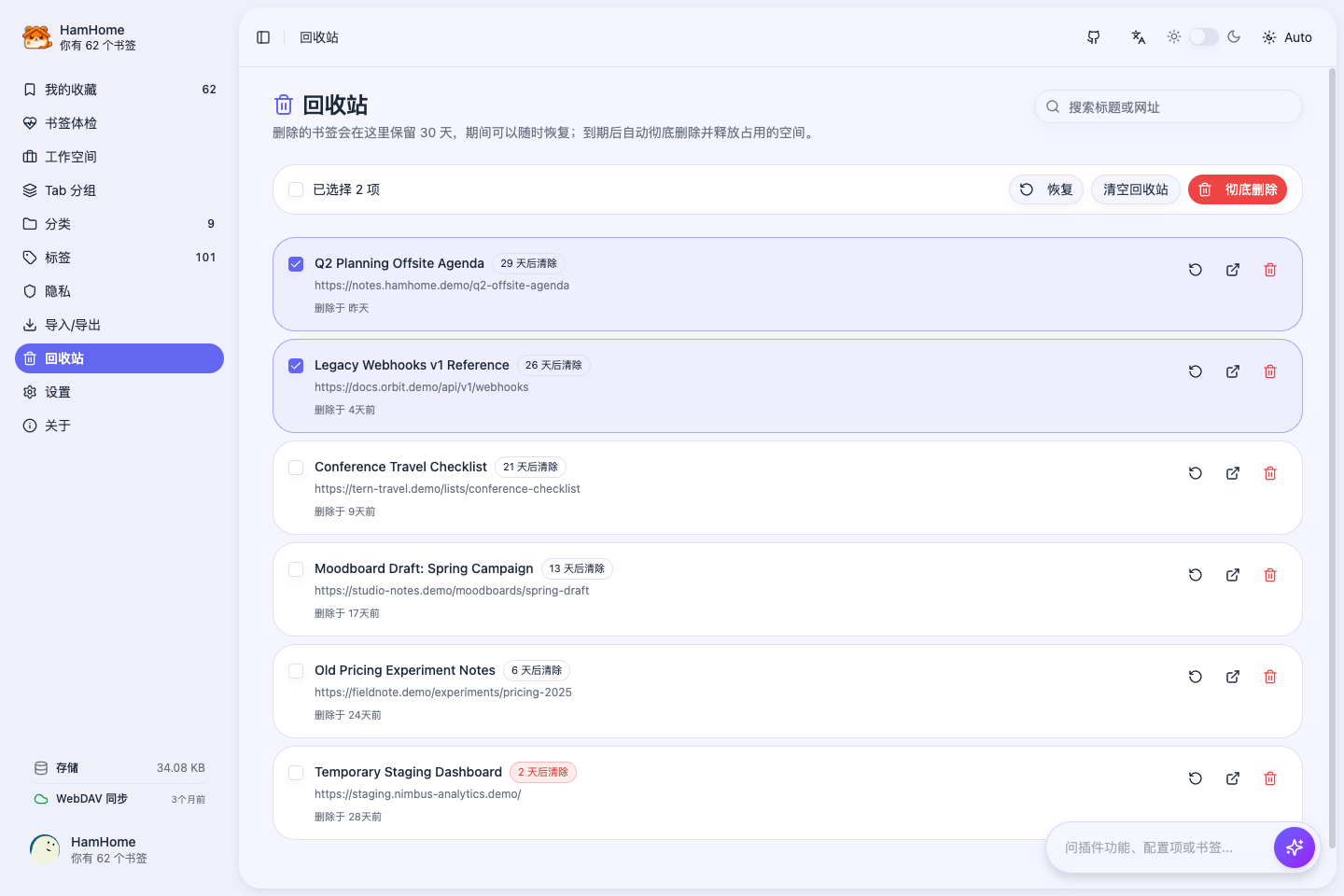Delete Legacy Webhooks v1 Reference permanently

pos(1270,371)
